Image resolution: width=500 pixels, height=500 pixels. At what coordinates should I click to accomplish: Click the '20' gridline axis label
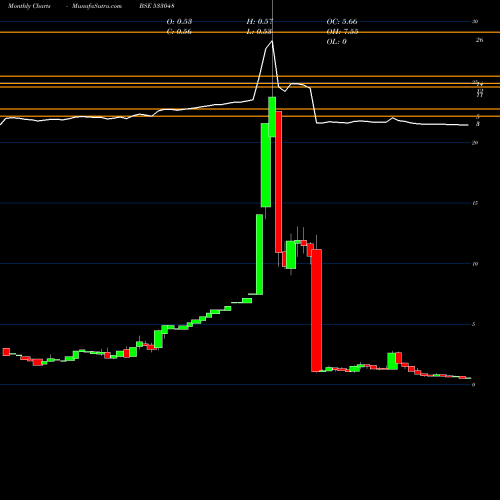tap(475, 143)
